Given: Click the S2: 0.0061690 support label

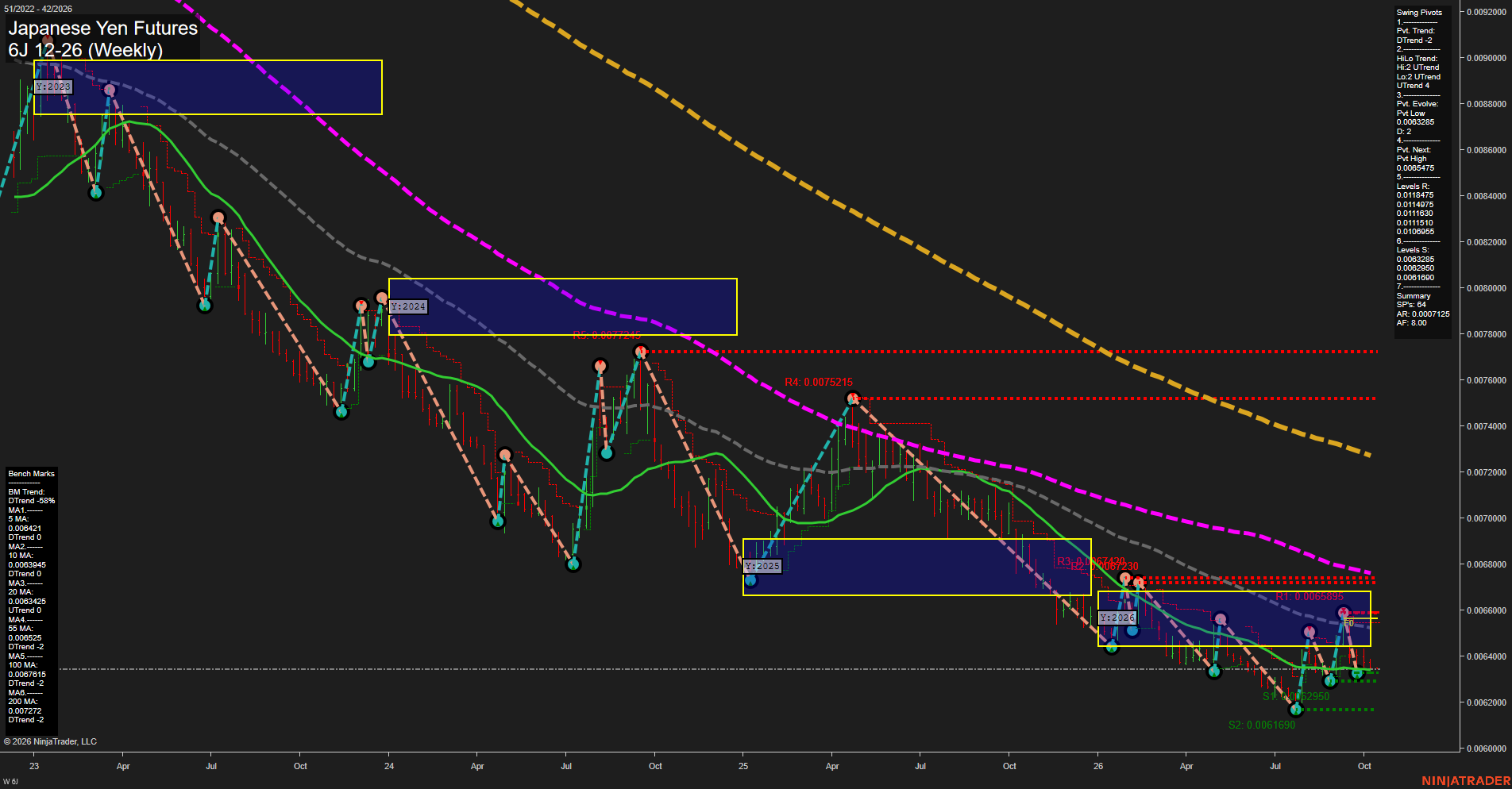Looking at the screenshot, I should pos(1262,725).
